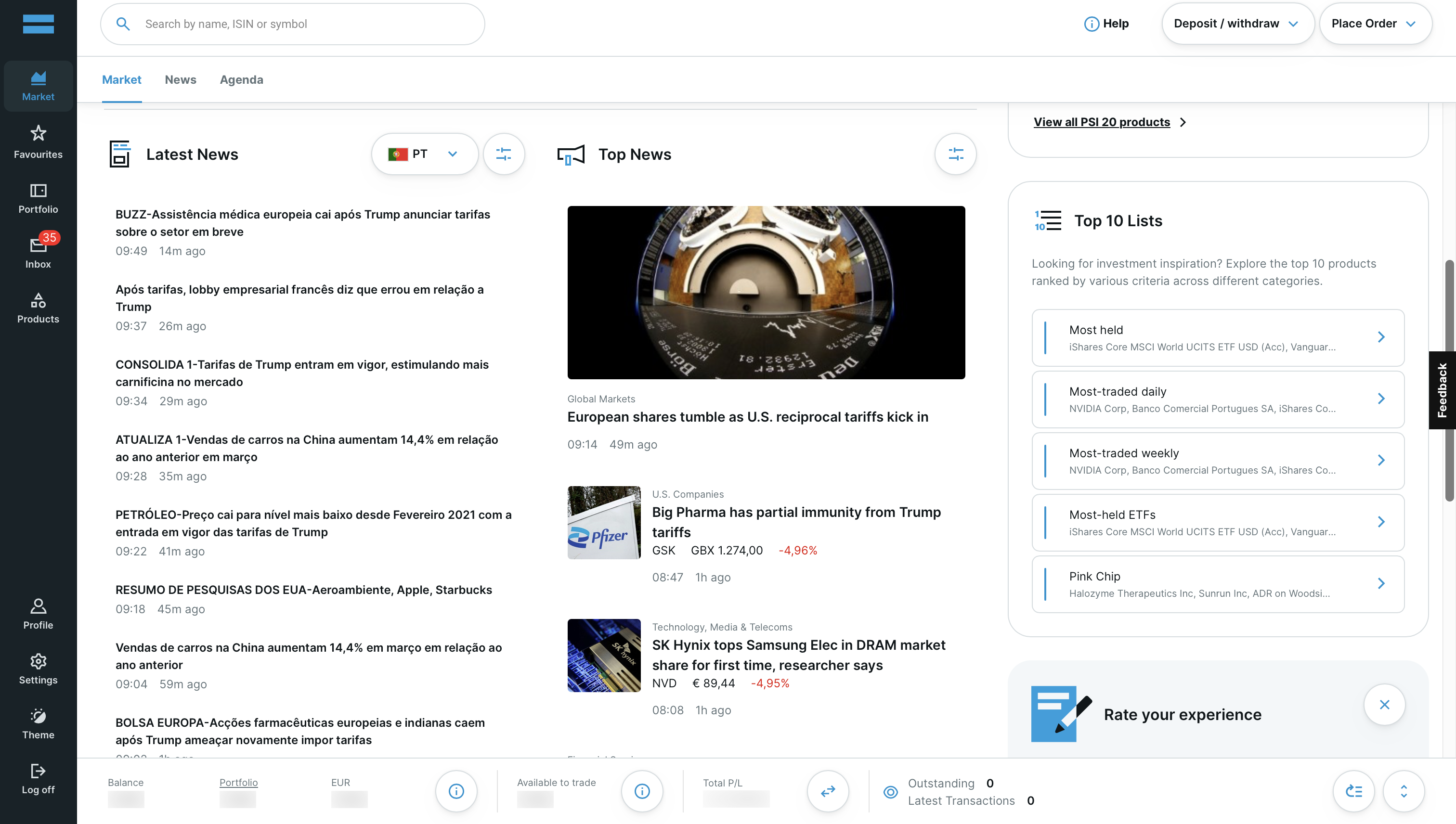Open the Most-traded daily list

(x=1217, y=399)
